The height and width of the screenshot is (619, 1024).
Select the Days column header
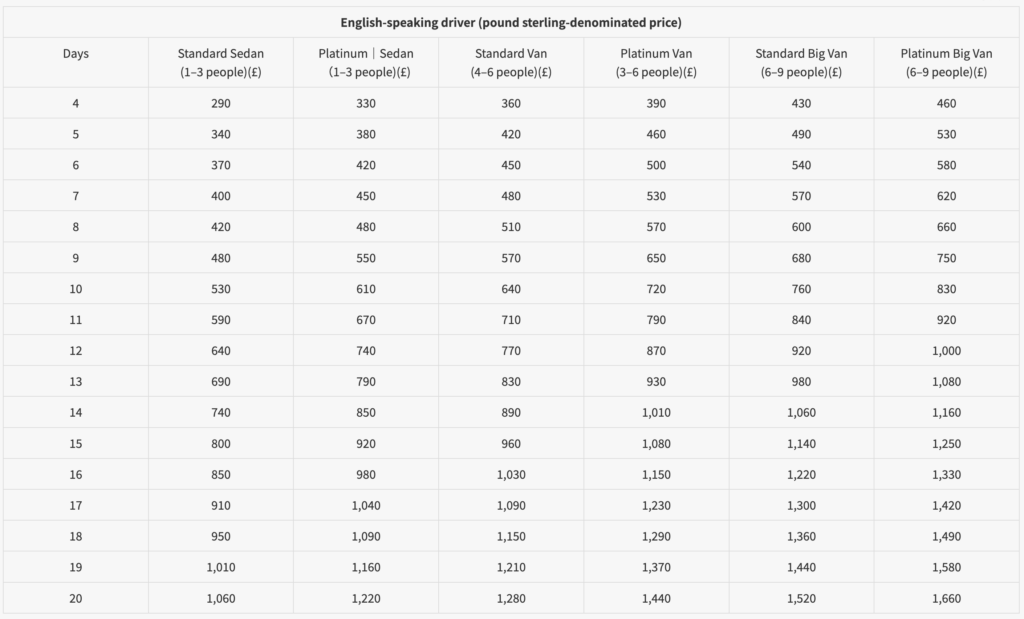[x=75, y=54]
